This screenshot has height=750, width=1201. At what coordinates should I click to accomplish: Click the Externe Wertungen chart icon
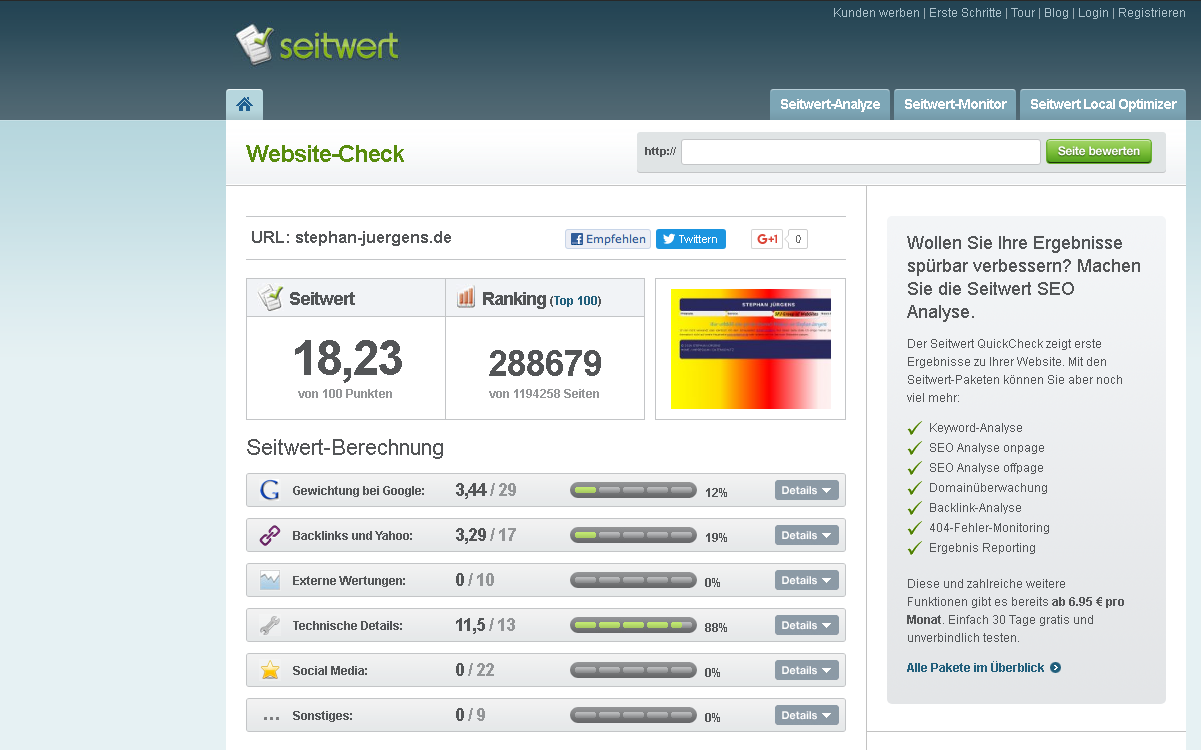tap(270, 580)
